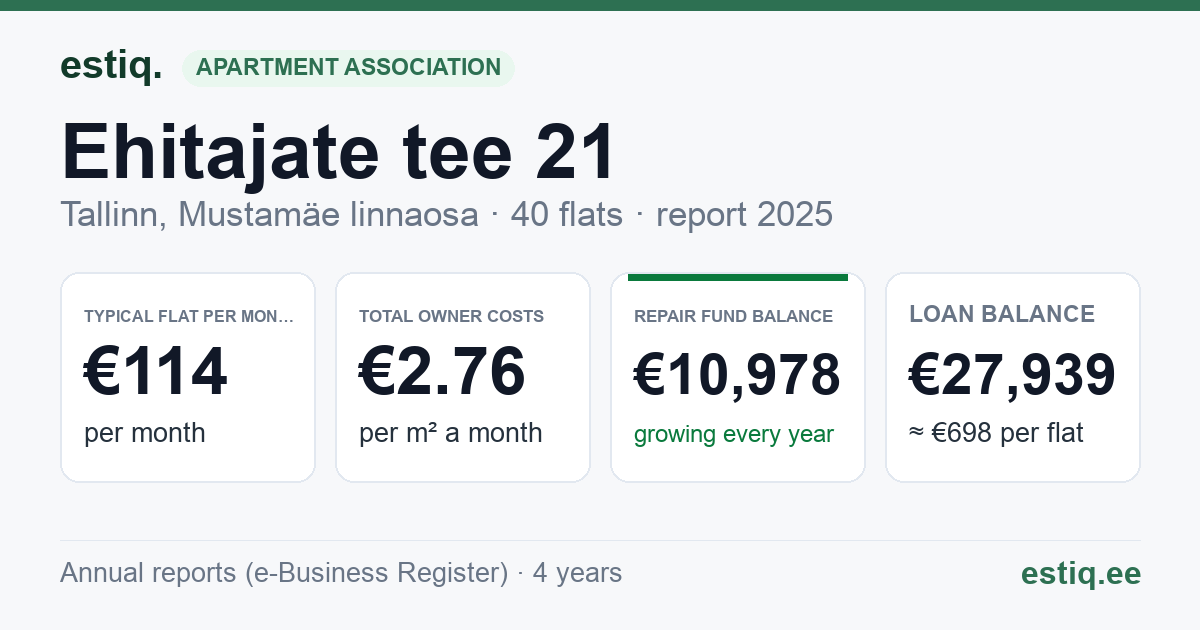Click the €114 value
The height and width of the screenshot is (630, 1200).
(x=156, y=373)
